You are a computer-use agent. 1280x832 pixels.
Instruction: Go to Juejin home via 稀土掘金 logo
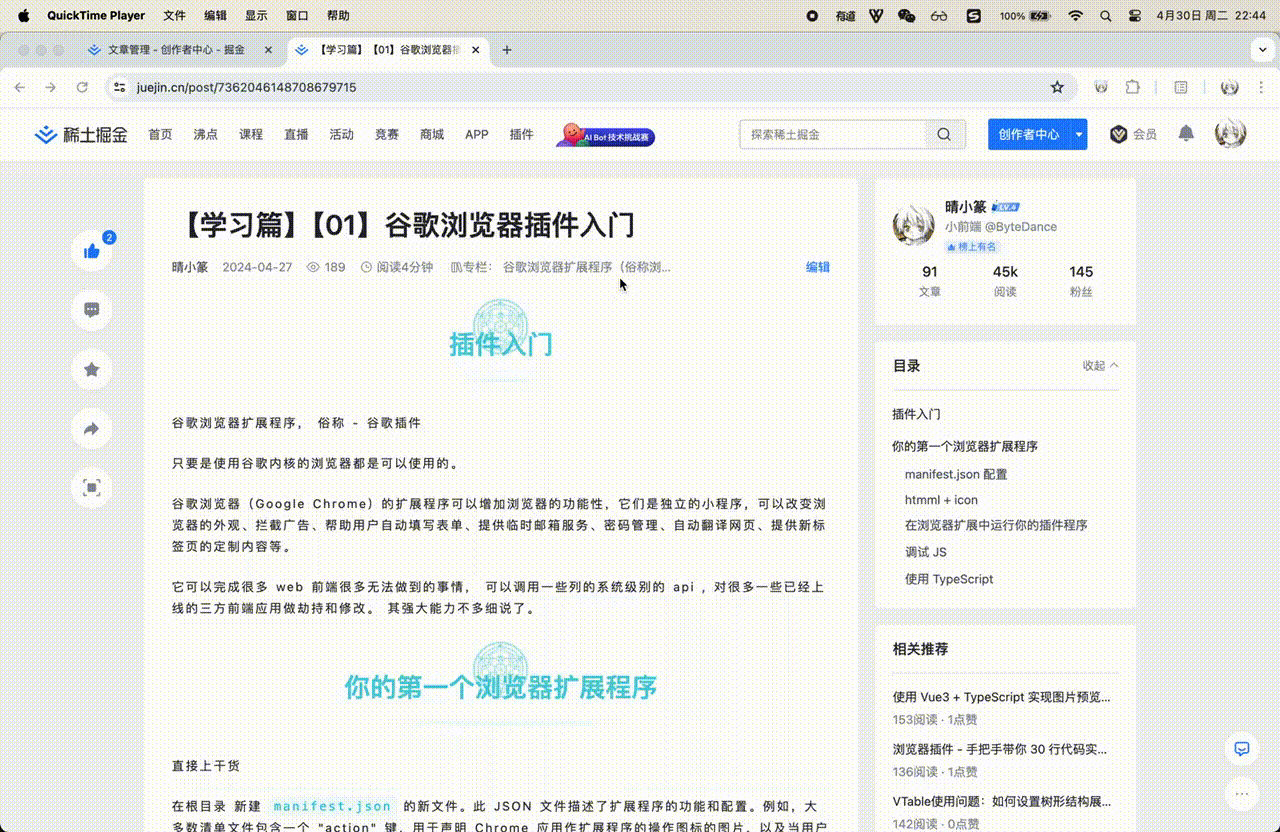(x=81, y=134)
